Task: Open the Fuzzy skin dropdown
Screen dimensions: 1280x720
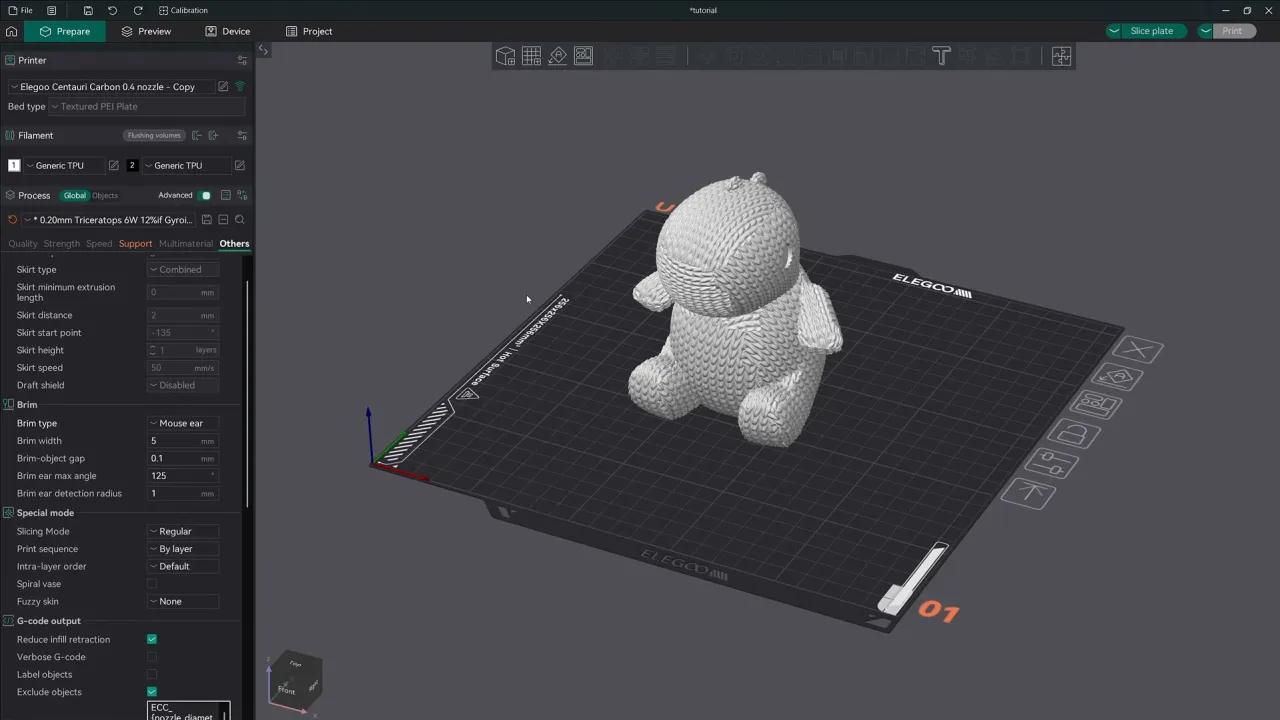Action: coord(183,601)
